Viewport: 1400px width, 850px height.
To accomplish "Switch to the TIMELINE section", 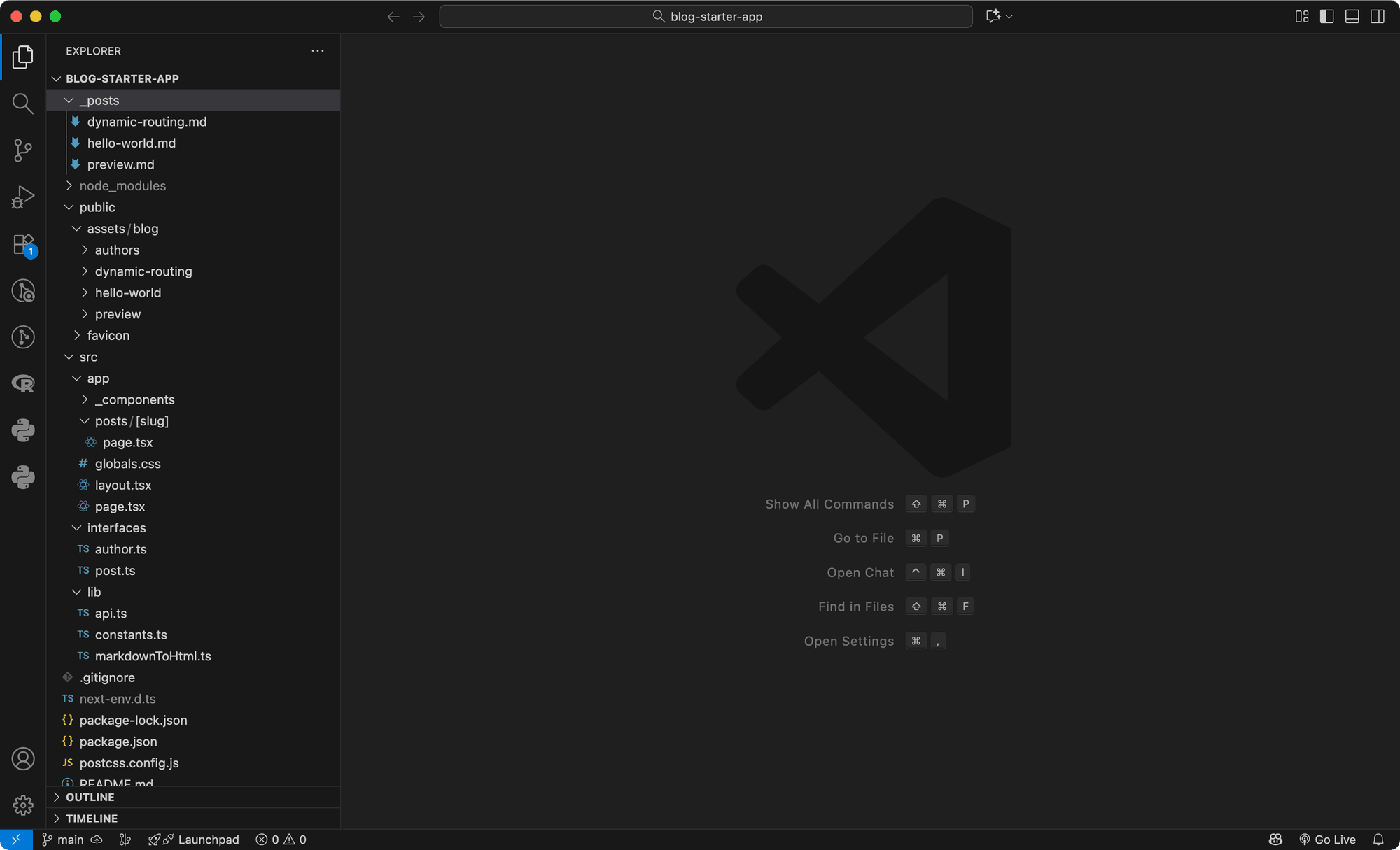I will [90, 818].
